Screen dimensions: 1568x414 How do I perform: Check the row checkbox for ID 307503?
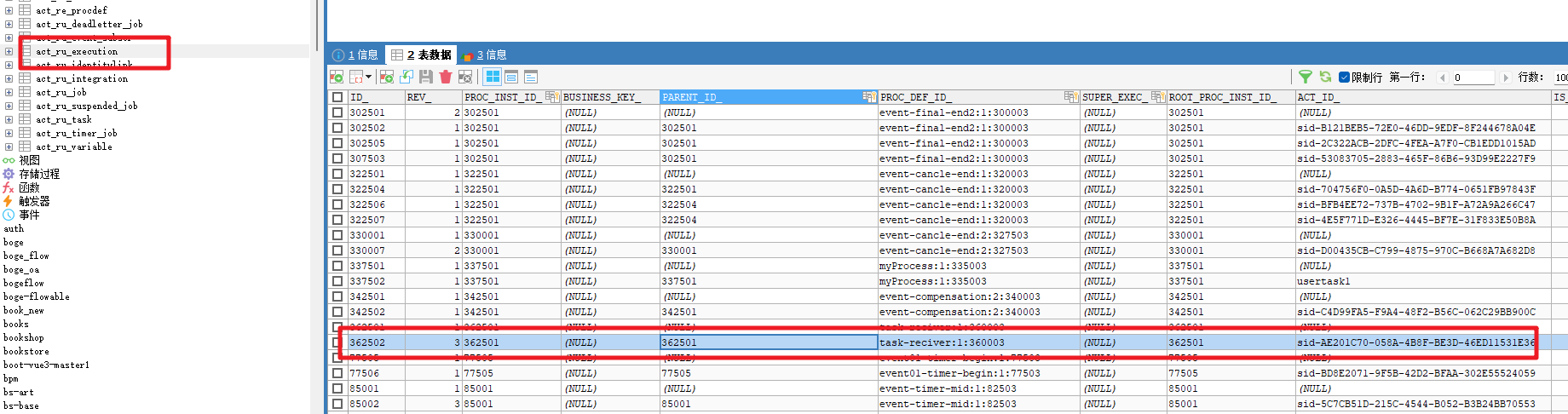(x=337, y=158)
